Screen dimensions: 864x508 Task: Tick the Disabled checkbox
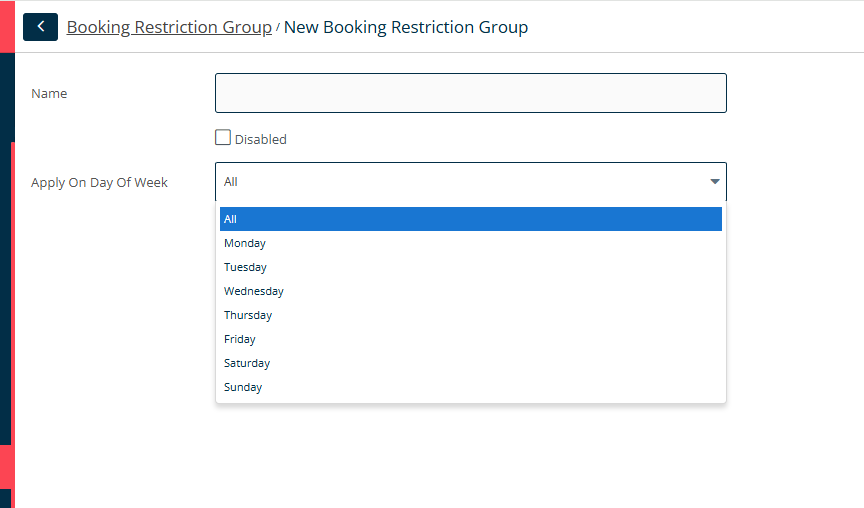(223, 138)
